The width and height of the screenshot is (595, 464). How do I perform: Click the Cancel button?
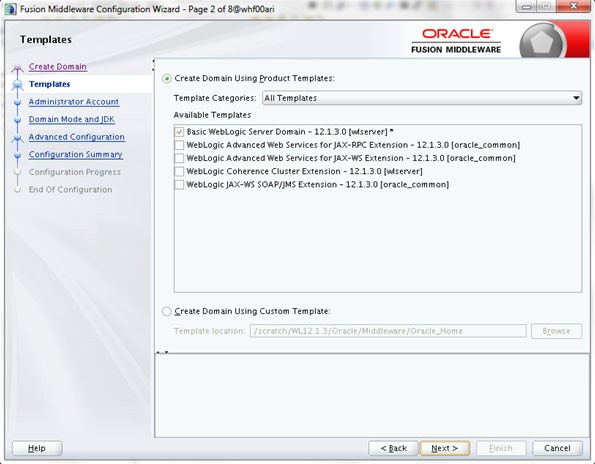(x=557, y=448)
